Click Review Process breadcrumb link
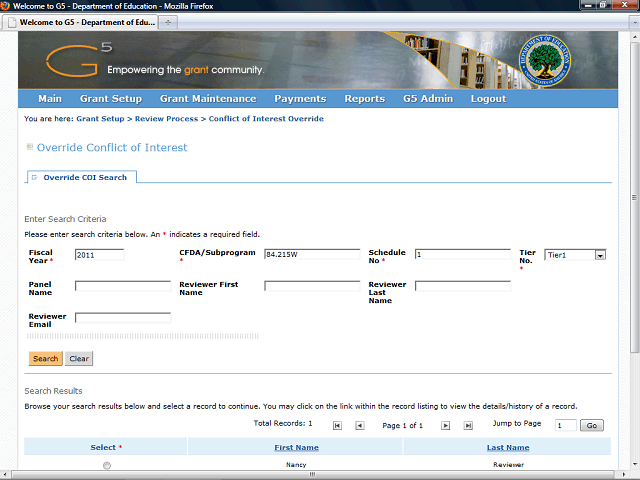Screen dimensions: 640x480 165,119
